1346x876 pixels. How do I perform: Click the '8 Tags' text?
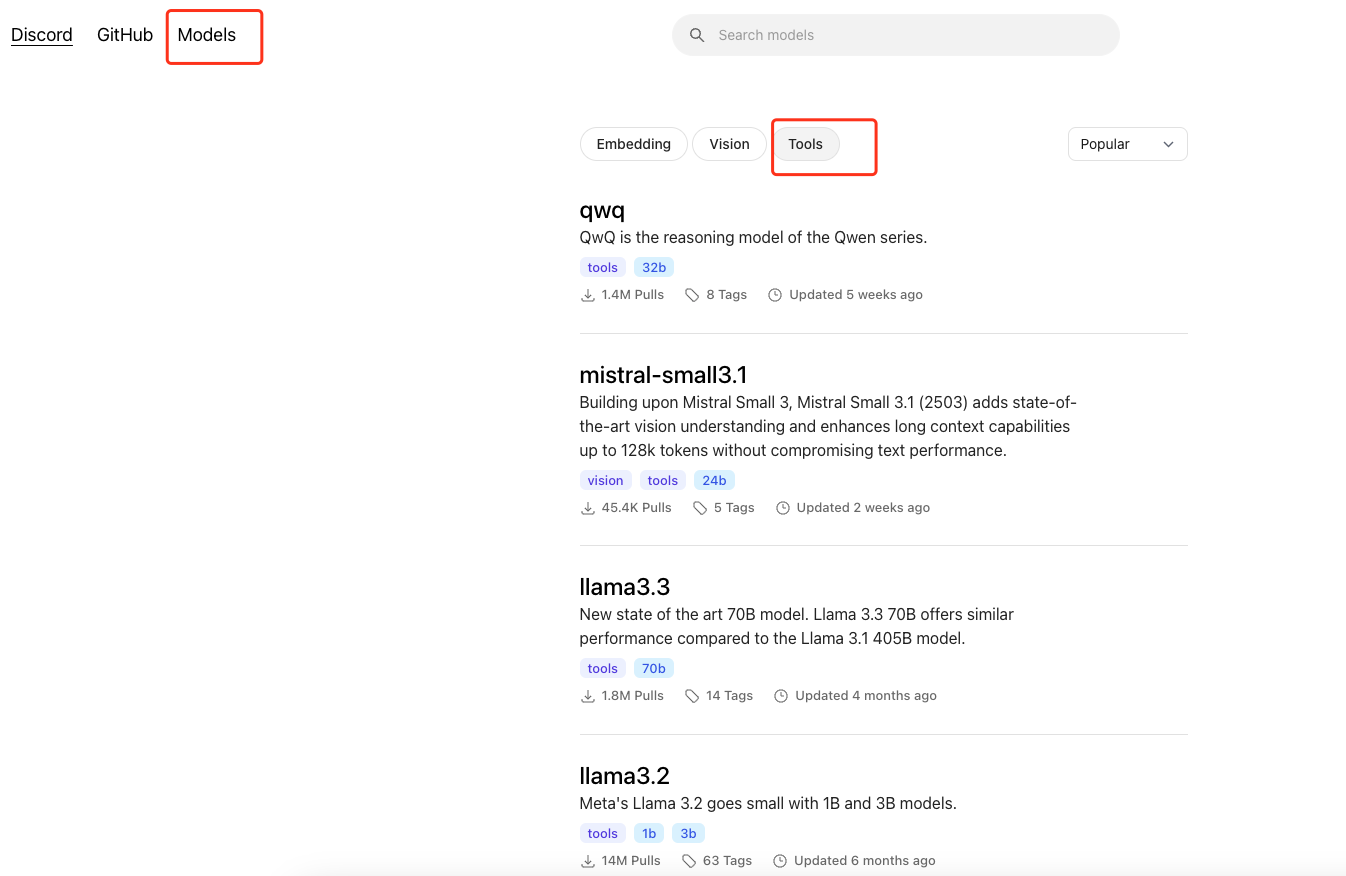click(x=727, y=295)
